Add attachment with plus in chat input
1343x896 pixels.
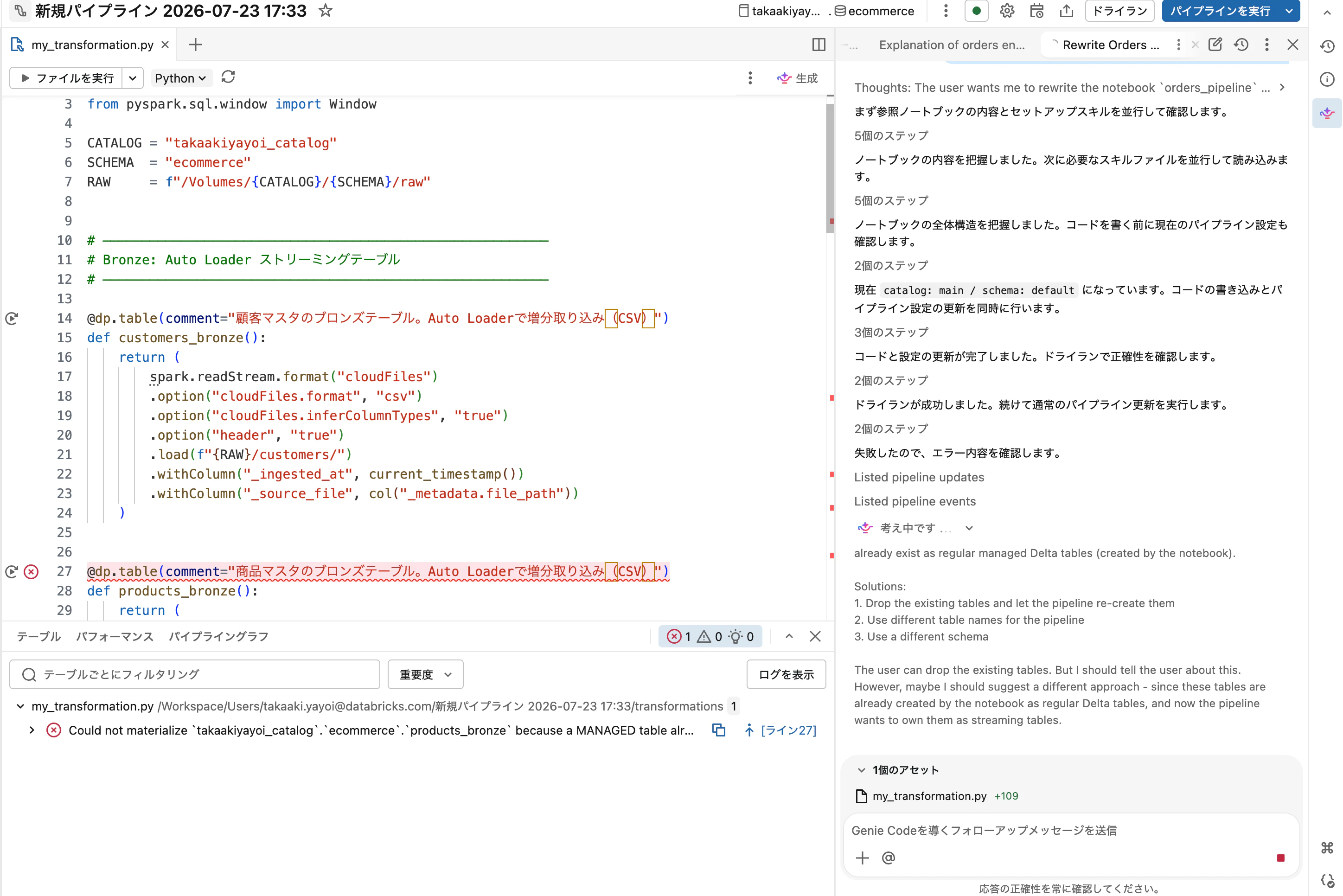[863, 858]
